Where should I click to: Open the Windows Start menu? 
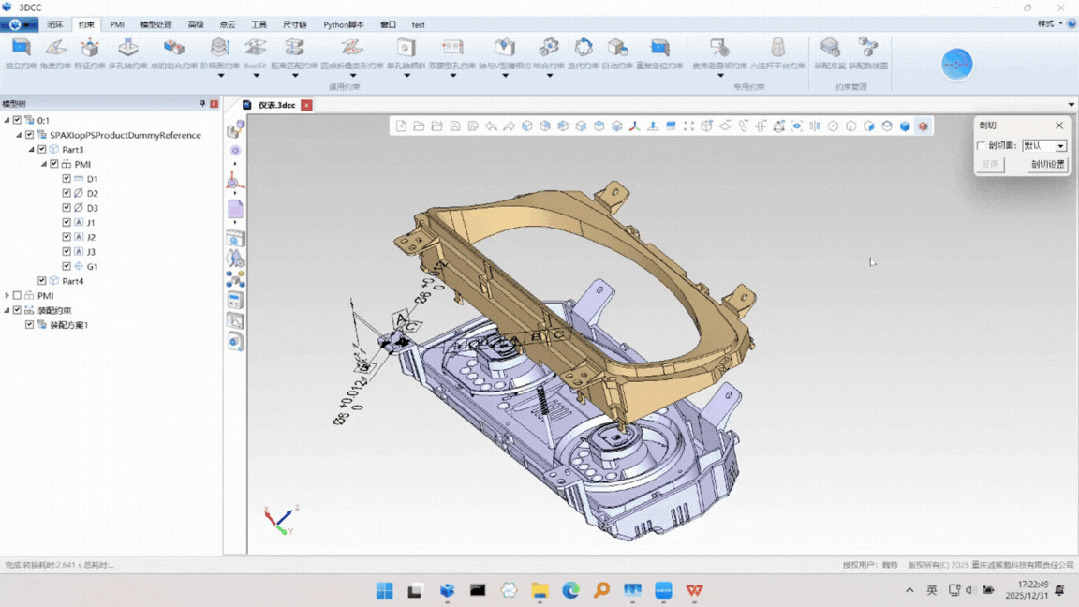pos(385,590)
